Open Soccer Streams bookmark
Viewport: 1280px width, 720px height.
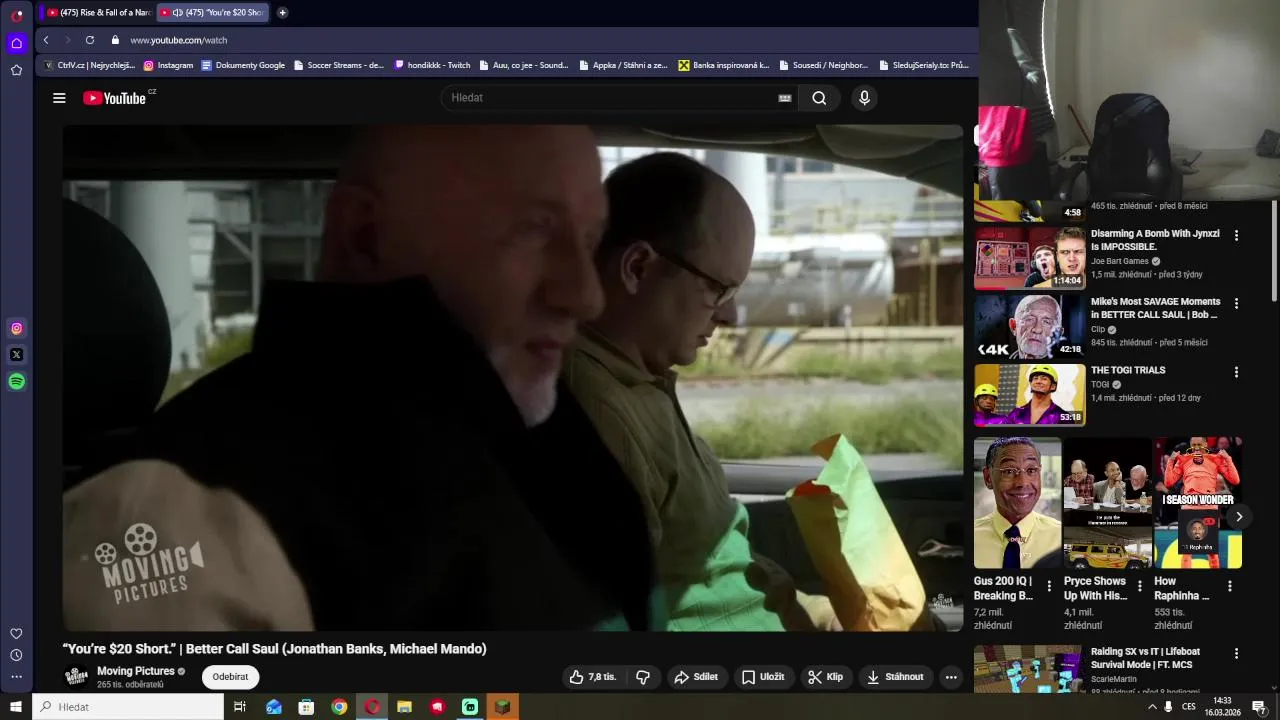[338, 65]
